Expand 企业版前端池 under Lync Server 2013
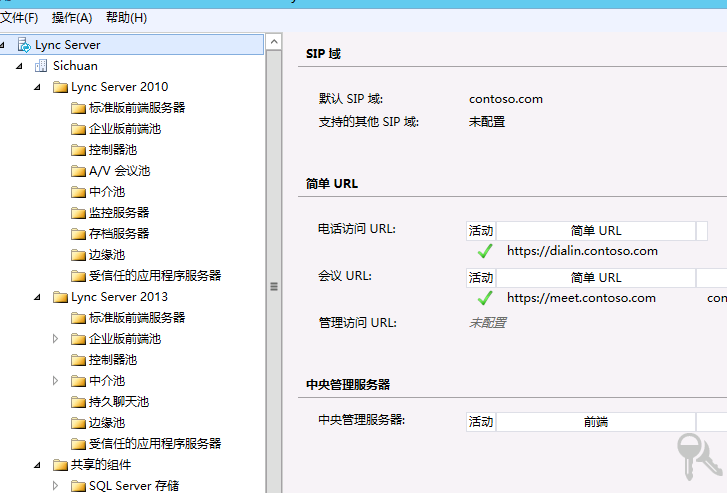Viewport: 727px width, 493px height. click(x=56, y=339)
